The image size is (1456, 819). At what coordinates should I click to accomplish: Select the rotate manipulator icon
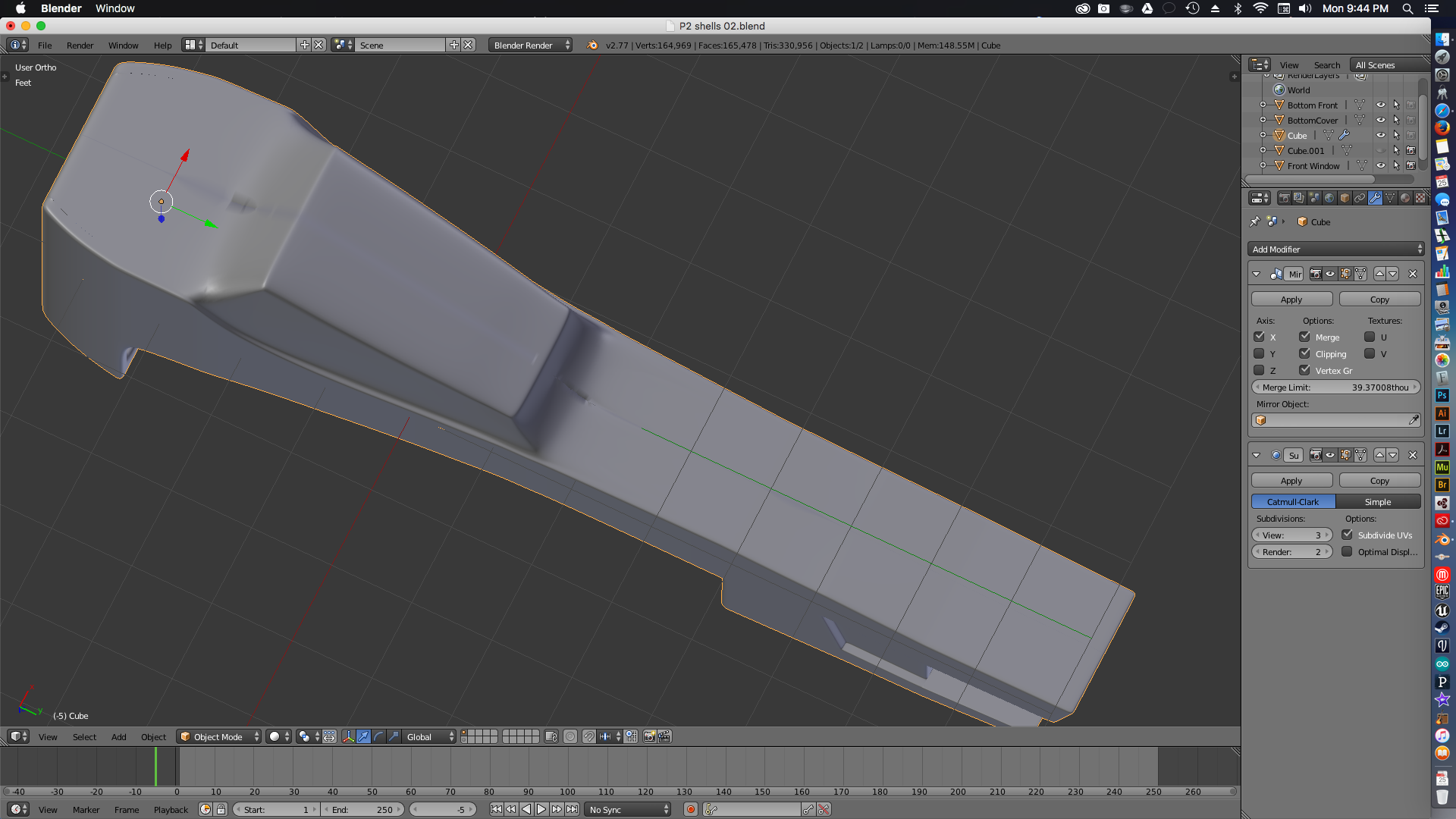coord(378,736)
